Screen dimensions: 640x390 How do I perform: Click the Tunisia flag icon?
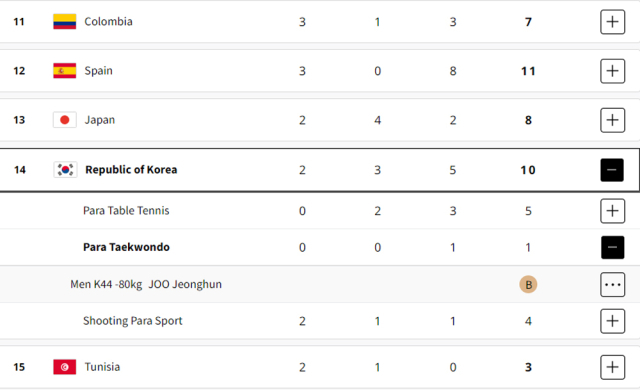64,367
